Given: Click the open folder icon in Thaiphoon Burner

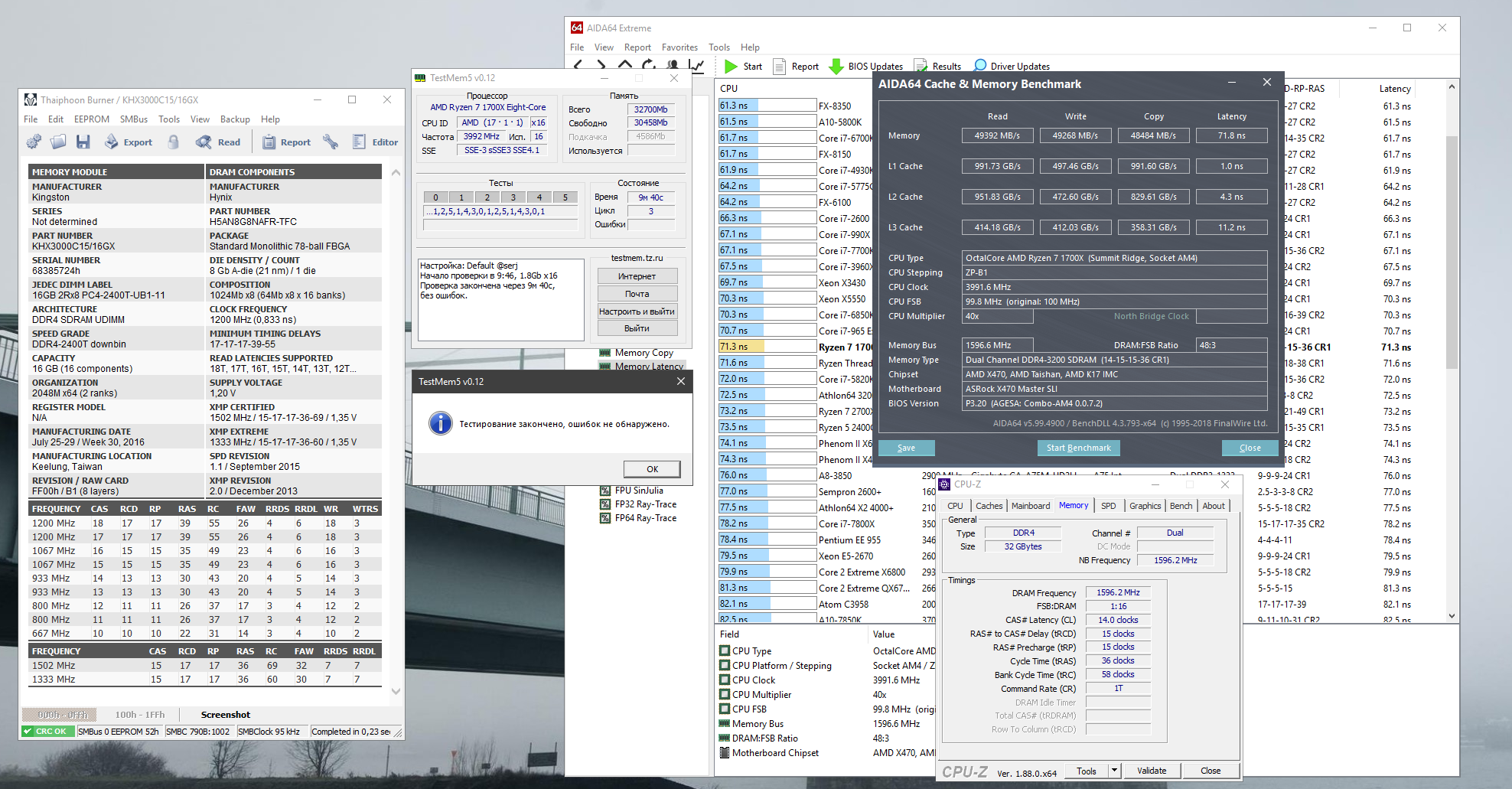Looking at the screenshot, I should pos(58,142).
